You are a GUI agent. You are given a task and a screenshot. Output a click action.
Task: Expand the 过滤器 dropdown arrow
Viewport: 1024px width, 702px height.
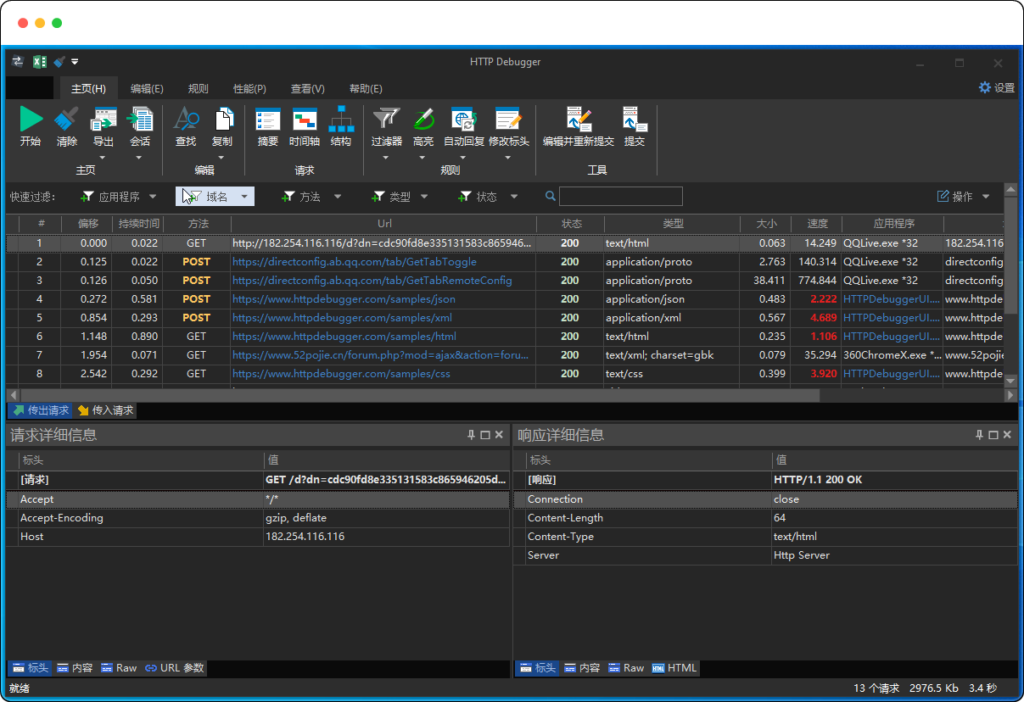pos(385,157)
